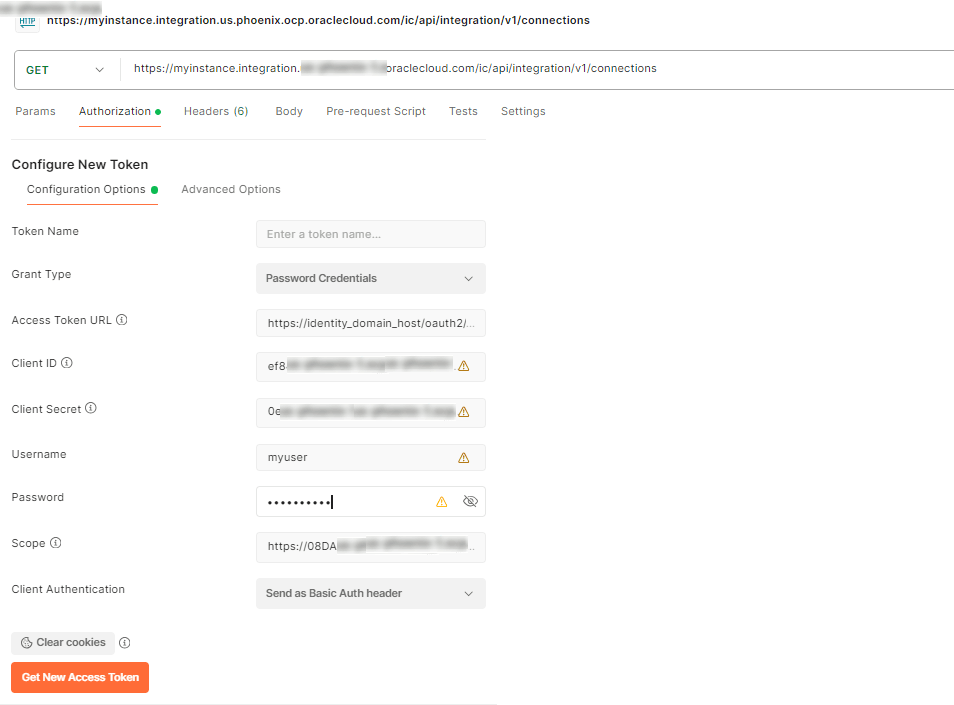Click the info icon next to Access Token URL

[x=124, y=320]
